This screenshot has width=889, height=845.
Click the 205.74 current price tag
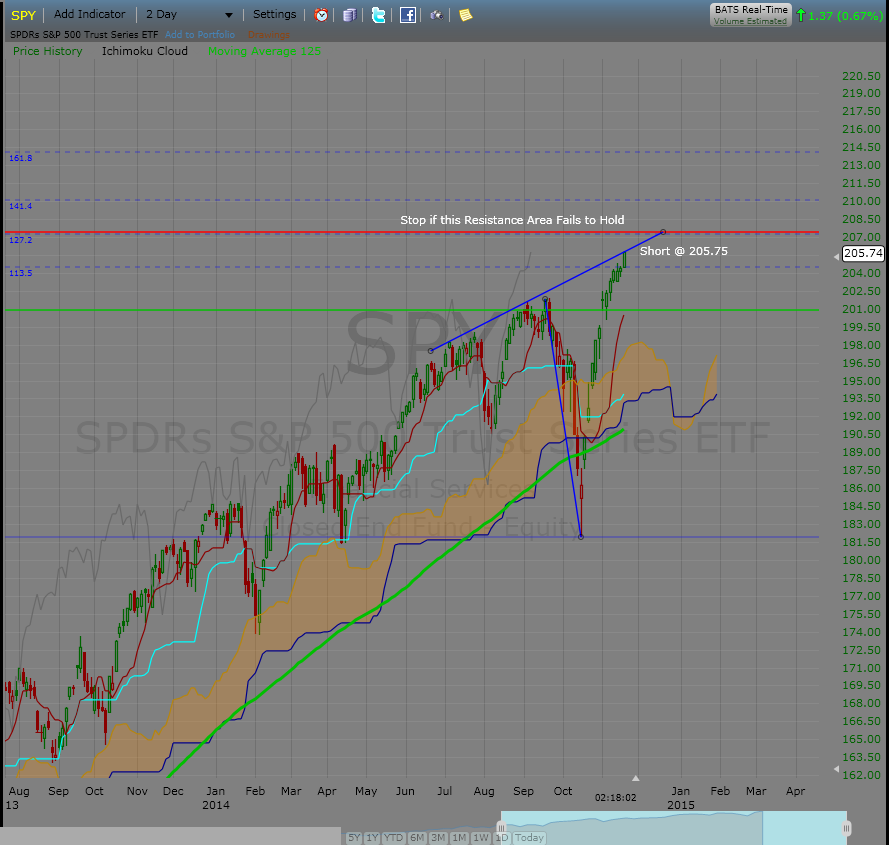pos(863,253)
